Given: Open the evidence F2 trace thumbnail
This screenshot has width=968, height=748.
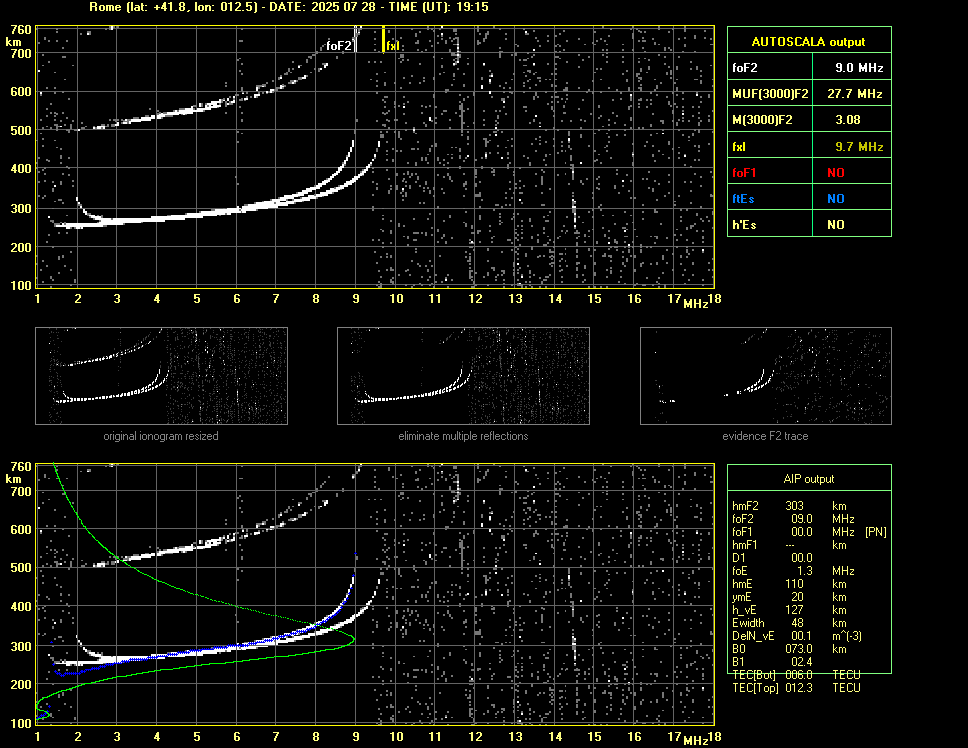Looking at the screenshot, I should (766, 376).
